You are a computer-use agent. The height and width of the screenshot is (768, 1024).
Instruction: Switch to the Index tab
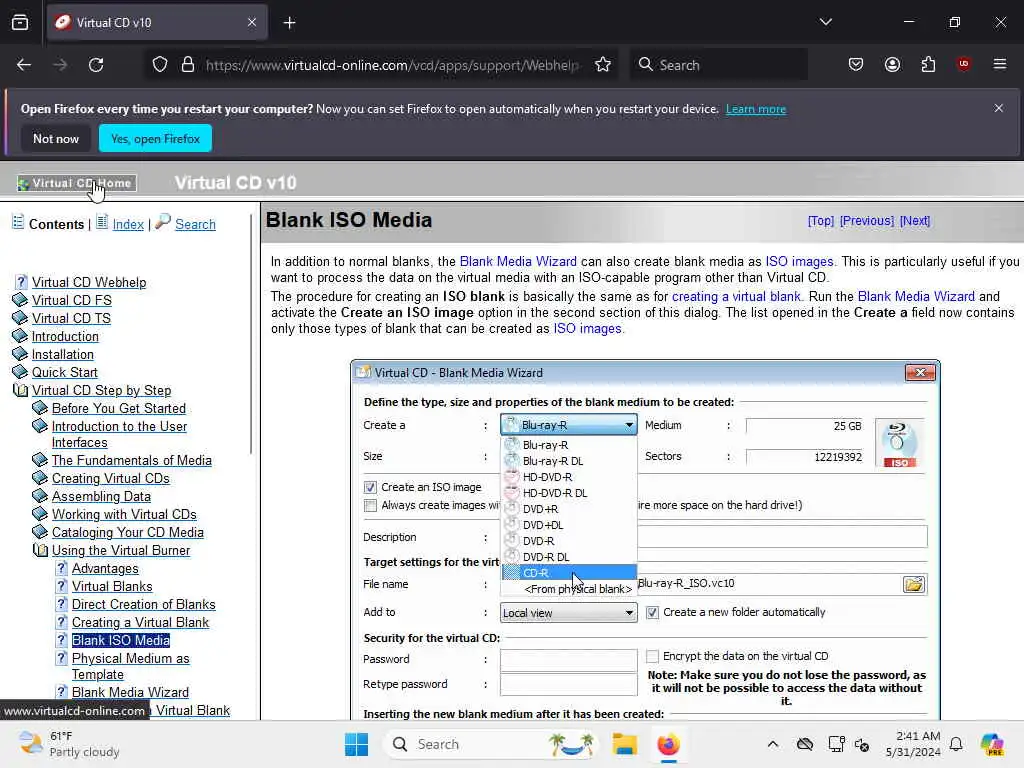(x=128, y=224)
